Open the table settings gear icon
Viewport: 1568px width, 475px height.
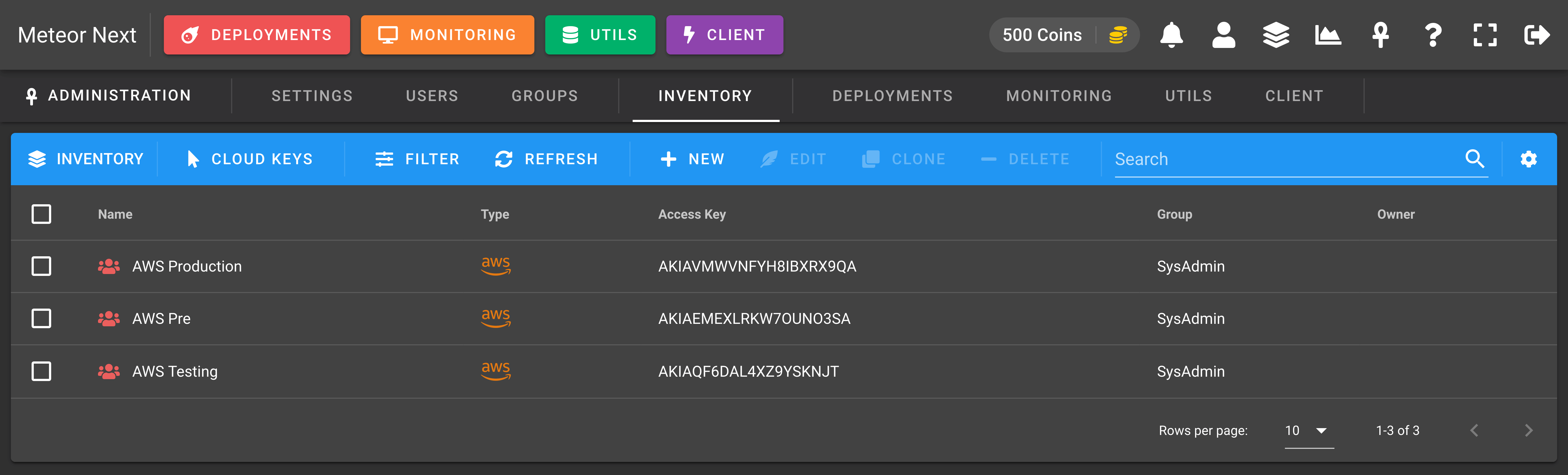[x=1529, y=159]
